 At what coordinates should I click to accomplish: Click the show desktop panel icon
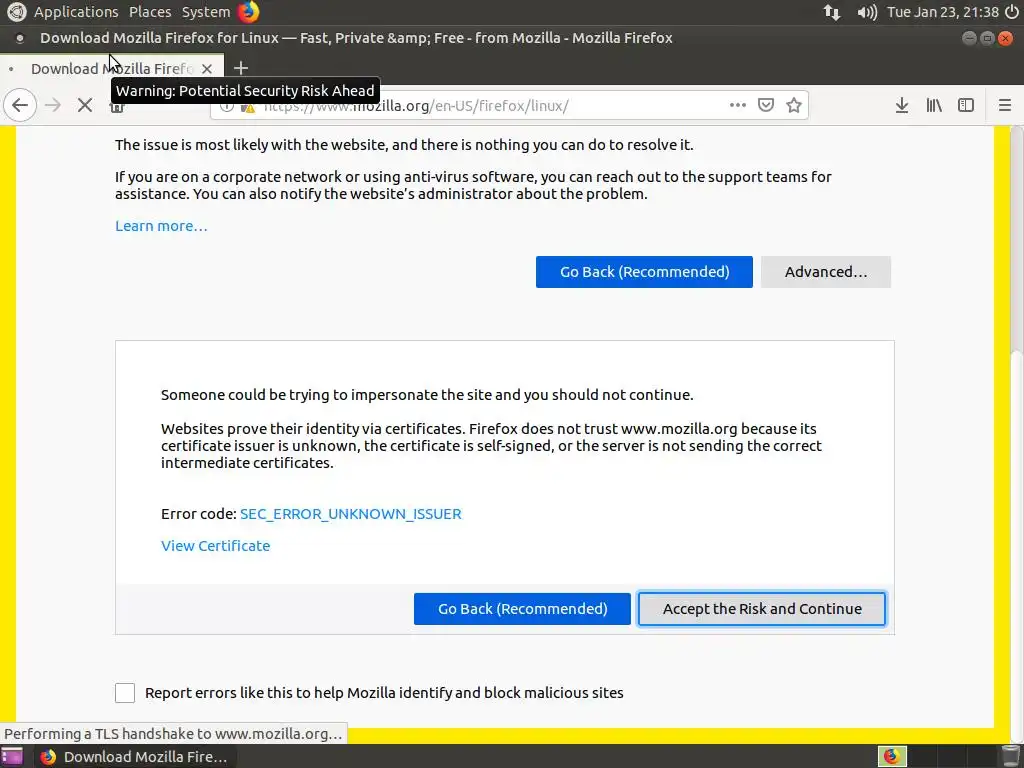(12, 756)
